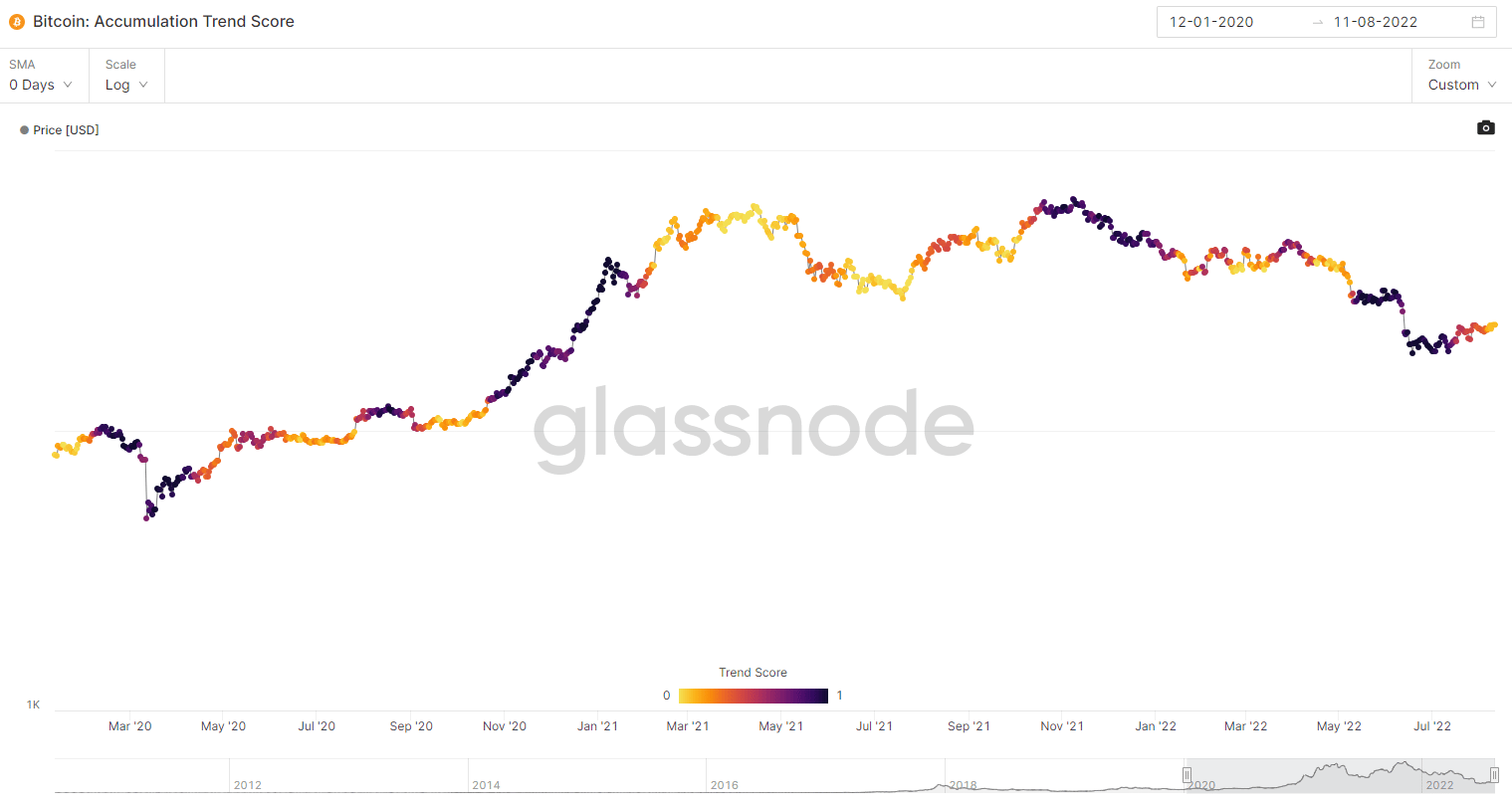Screen dimensions: 1512x806
Task: Expand the Scale Log dropdown
Action: 126,85
